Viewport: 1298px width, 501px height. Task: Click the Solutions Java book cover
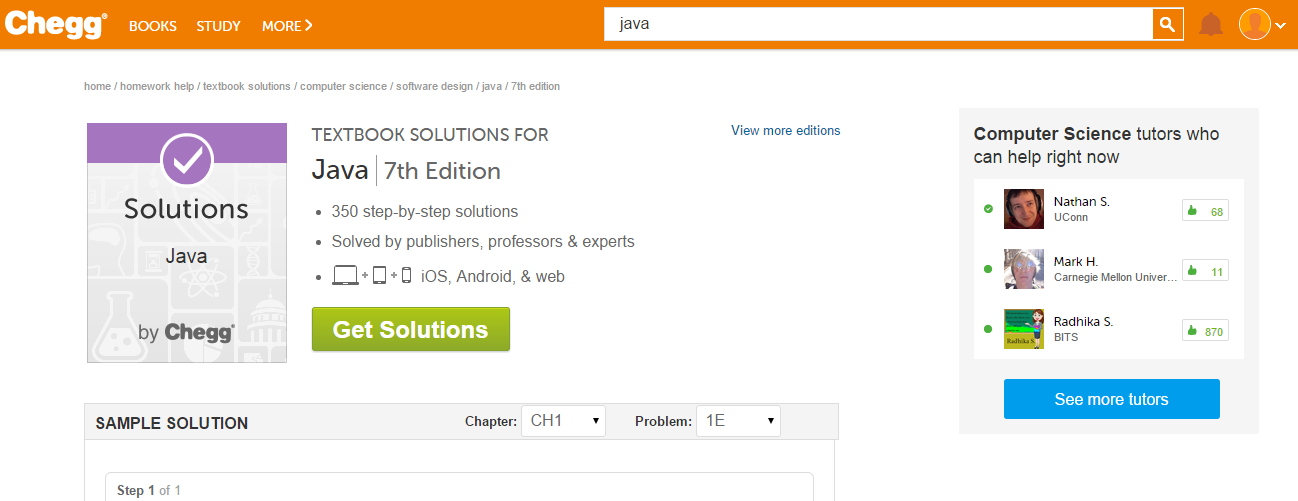187,243
